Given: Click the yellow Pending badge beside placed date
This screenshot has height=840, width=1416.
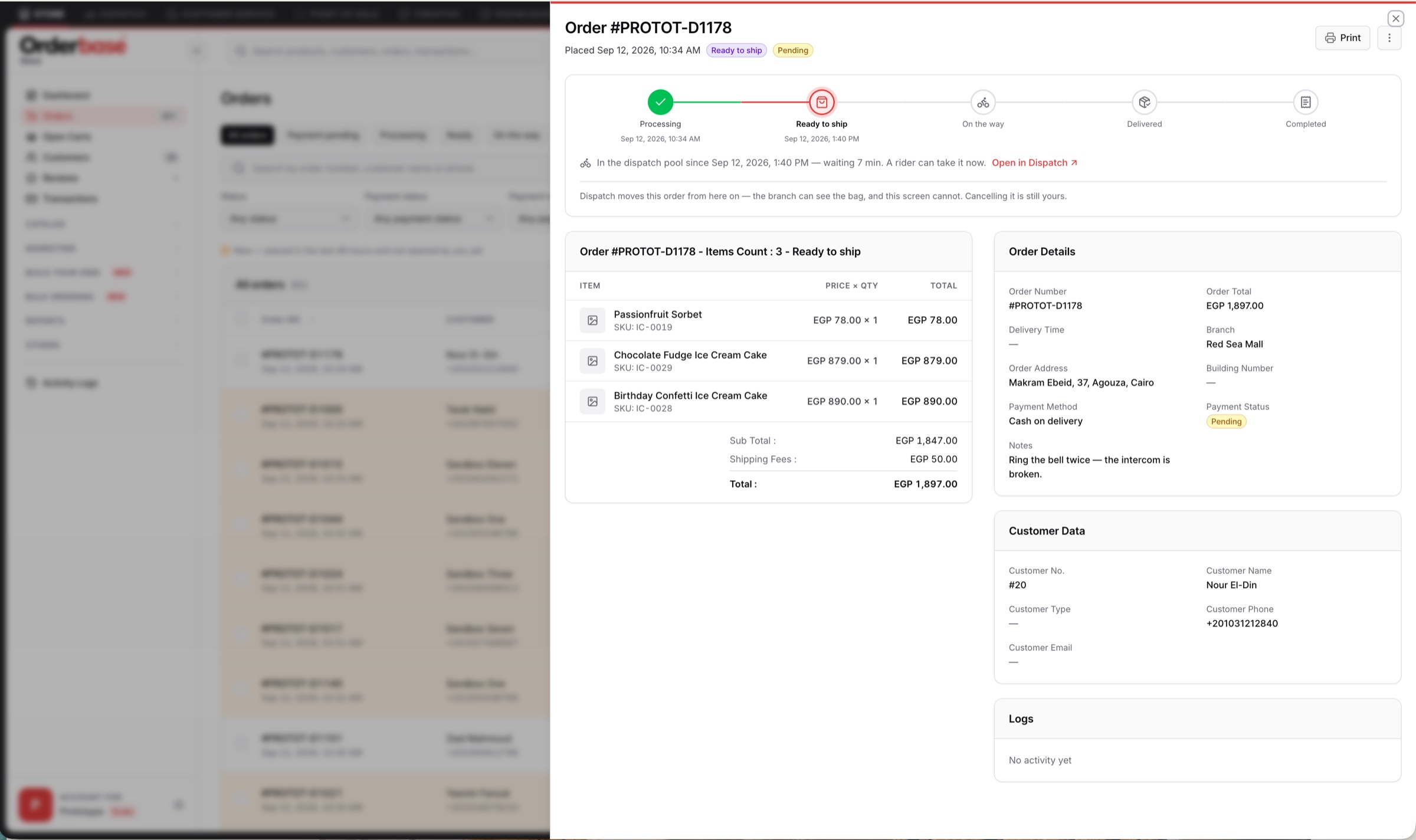Looking at the screenshot, I should (x=792, y=50).
